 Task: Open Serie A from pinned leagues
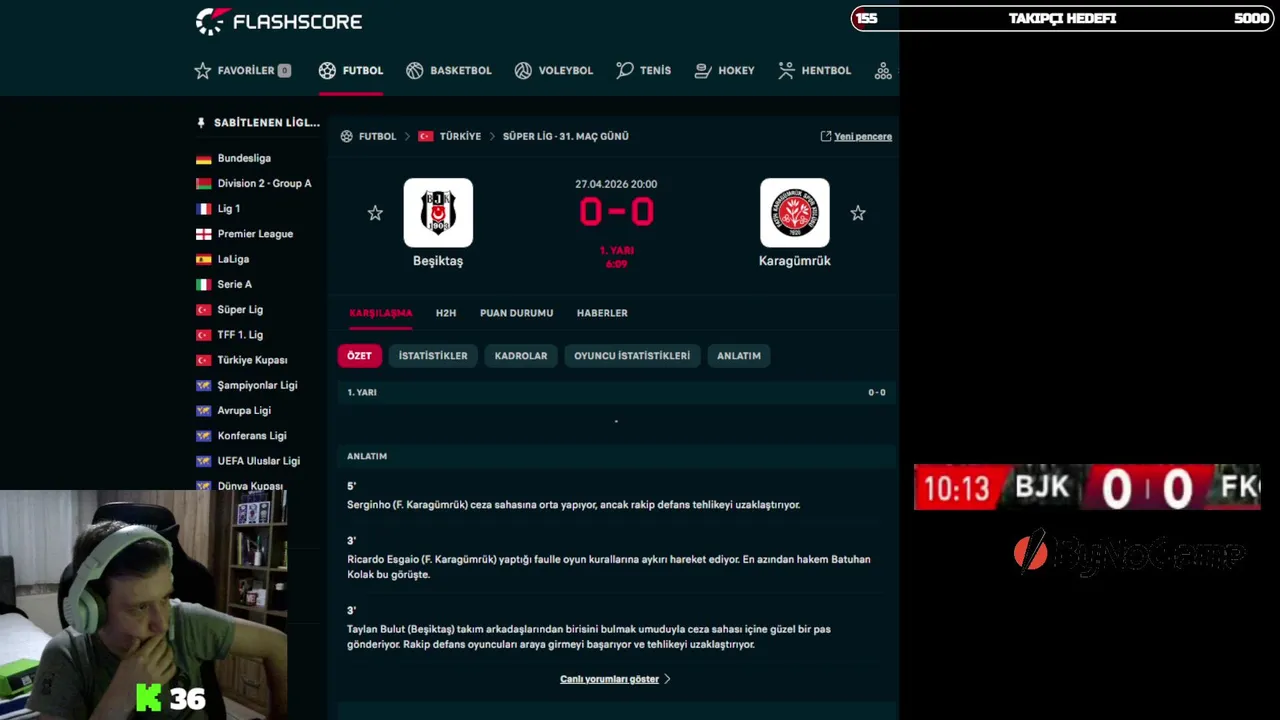(x=224, y=284)
